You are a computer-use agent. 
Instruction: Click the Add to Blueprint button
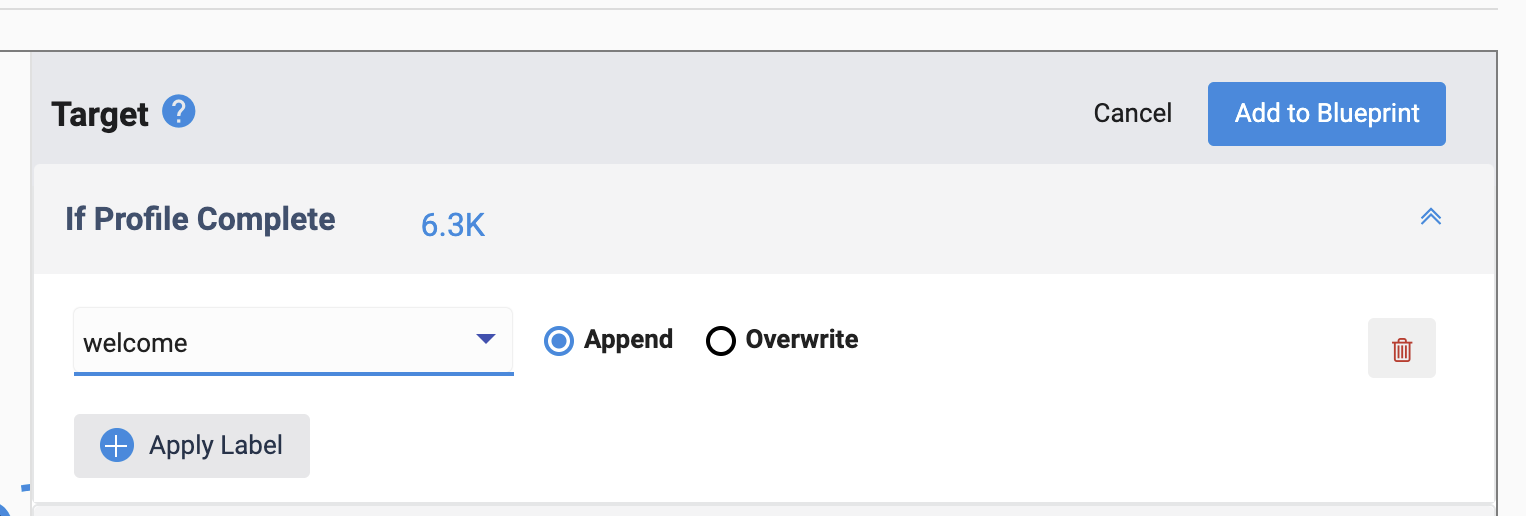1327,114
